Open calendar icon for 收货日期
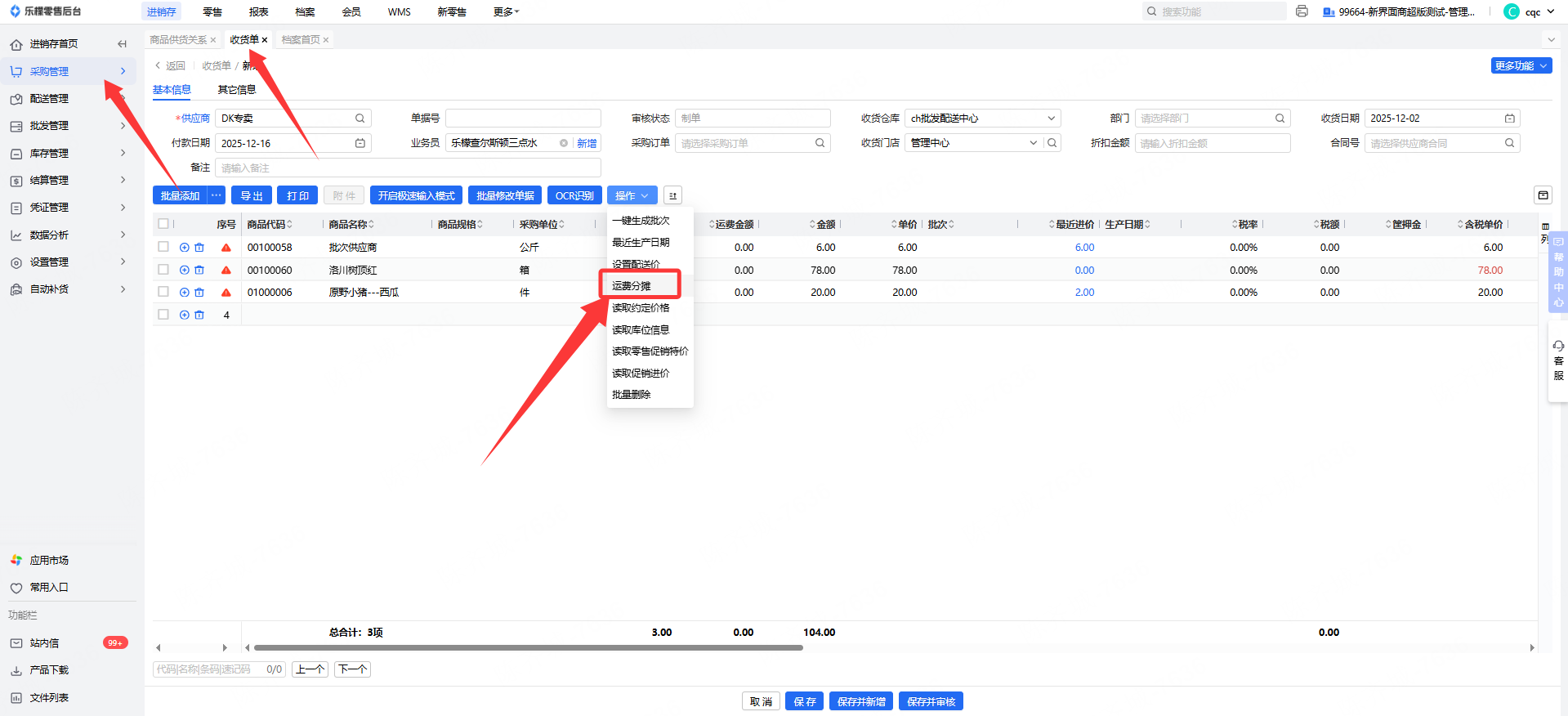1568x716 pixels. tap(1509, 119)
